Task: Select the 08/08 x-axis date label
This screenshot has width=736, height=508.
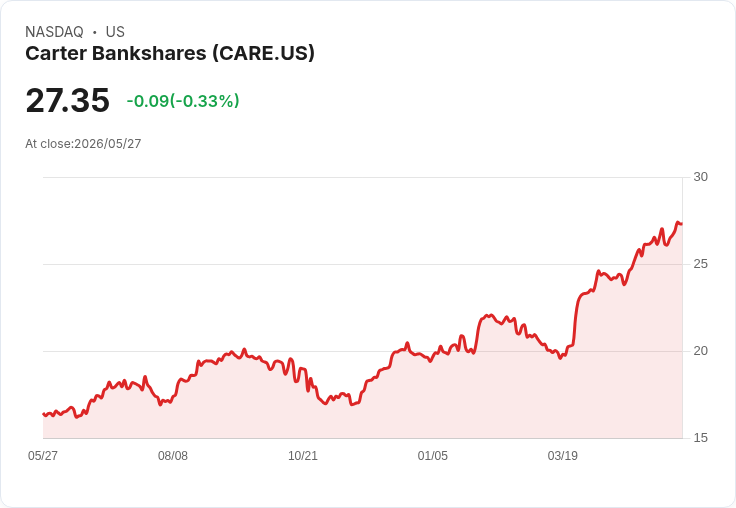Action: point(173,456)
